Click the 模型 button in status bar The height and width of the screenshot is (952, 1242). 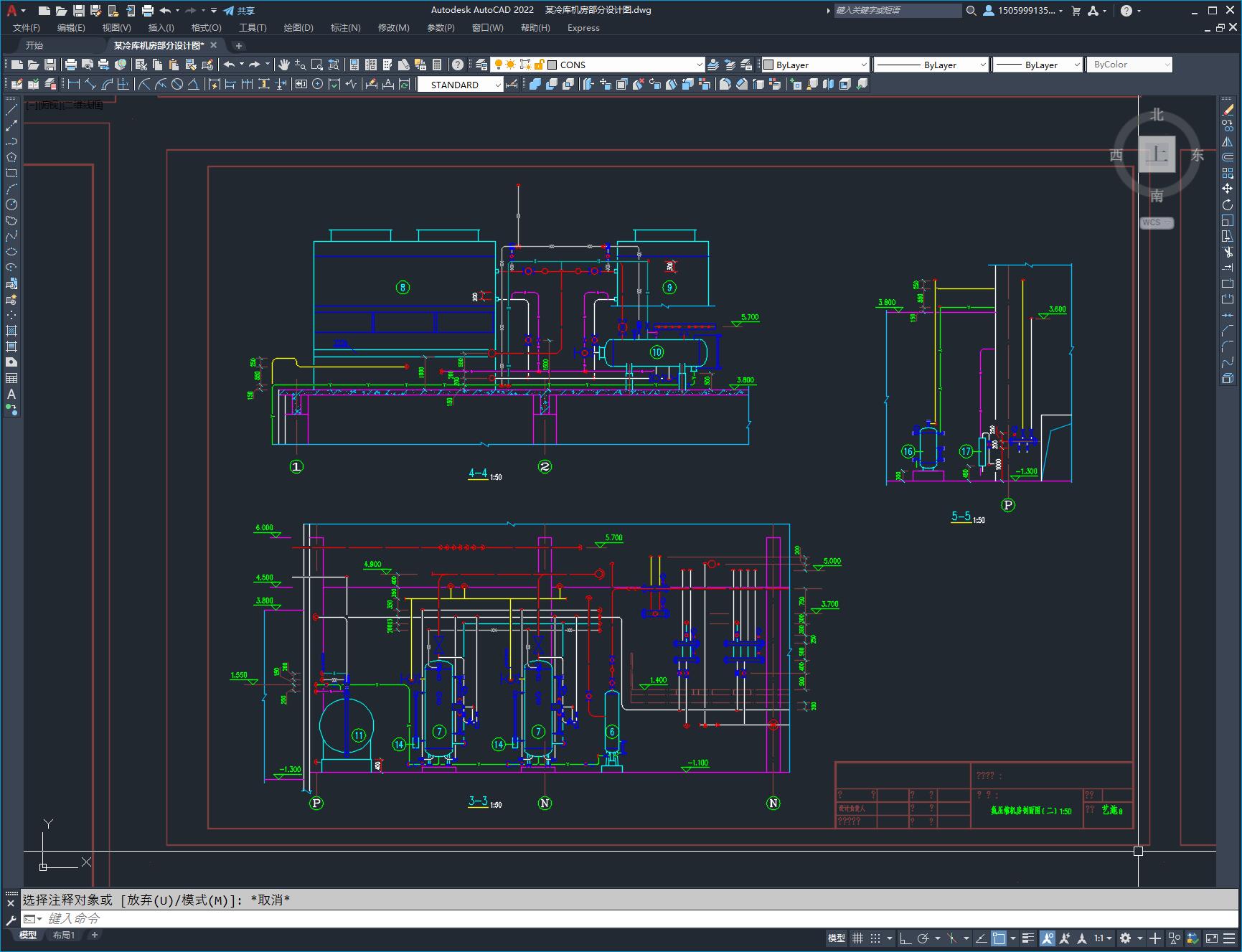pyautogui.click(x=837, y=938)
